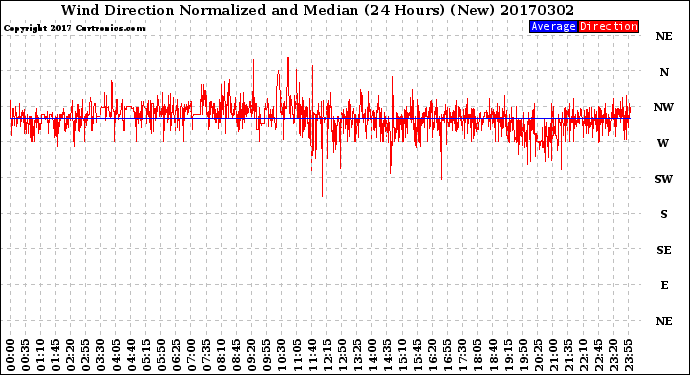Screen dimensions: 690x375
Task: Click the 23:20 time axis label
Action: tap(613, 355)
